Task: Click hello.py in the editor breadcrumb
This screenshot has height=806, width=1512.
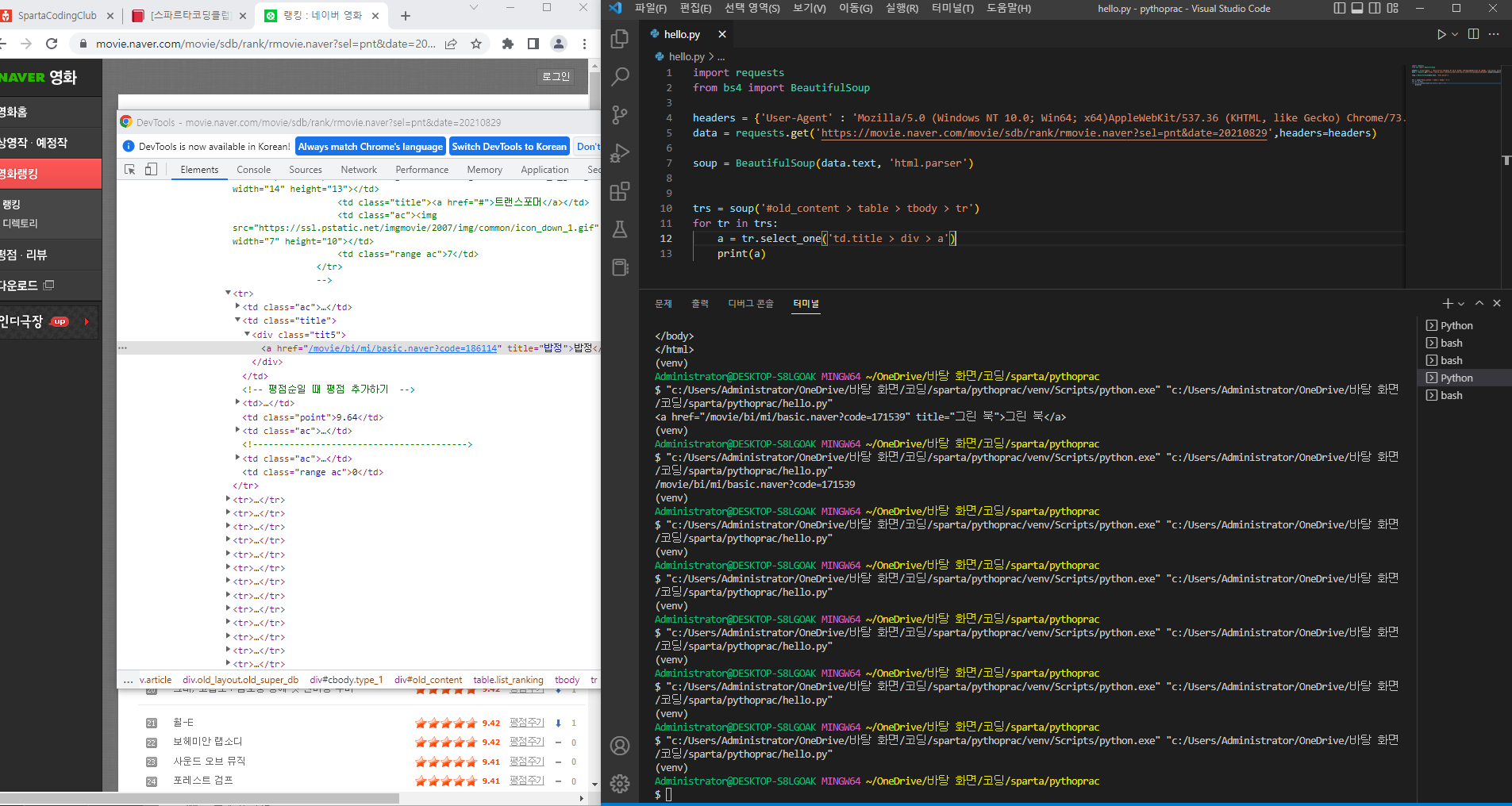Action: point(687,57)
